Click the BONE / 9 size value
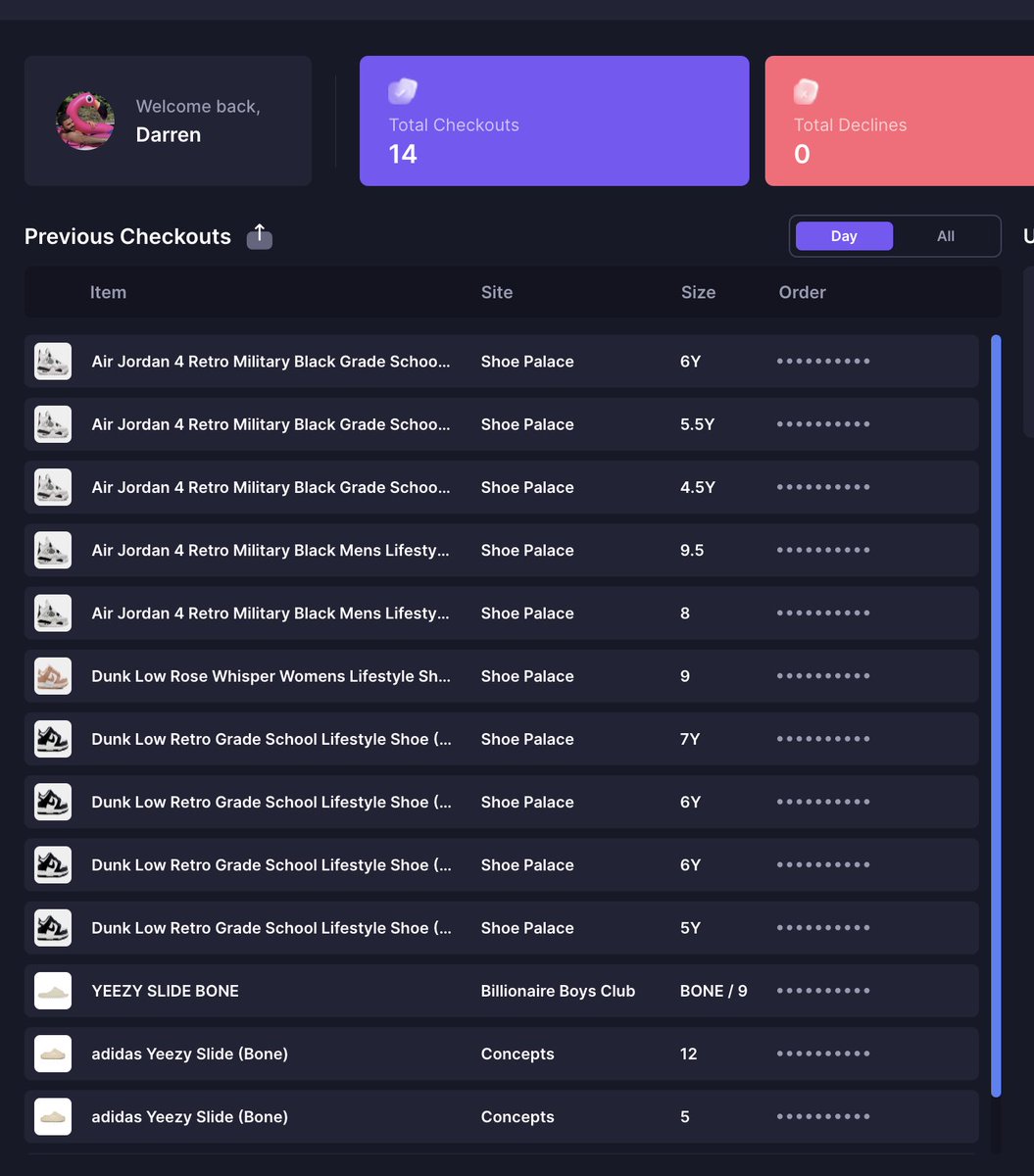The image size is (1034, 1176). [714, 991]
